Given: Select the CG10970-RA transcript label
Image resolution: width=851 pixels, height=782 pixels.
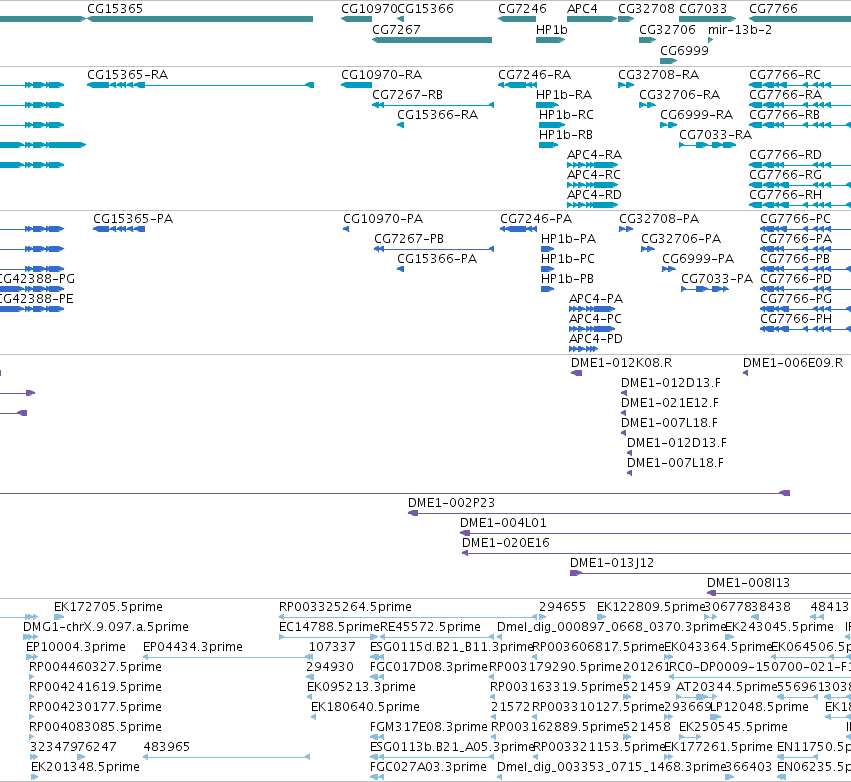Looking at the screenshot, I should pyautogui.click(x=382, y=75).
